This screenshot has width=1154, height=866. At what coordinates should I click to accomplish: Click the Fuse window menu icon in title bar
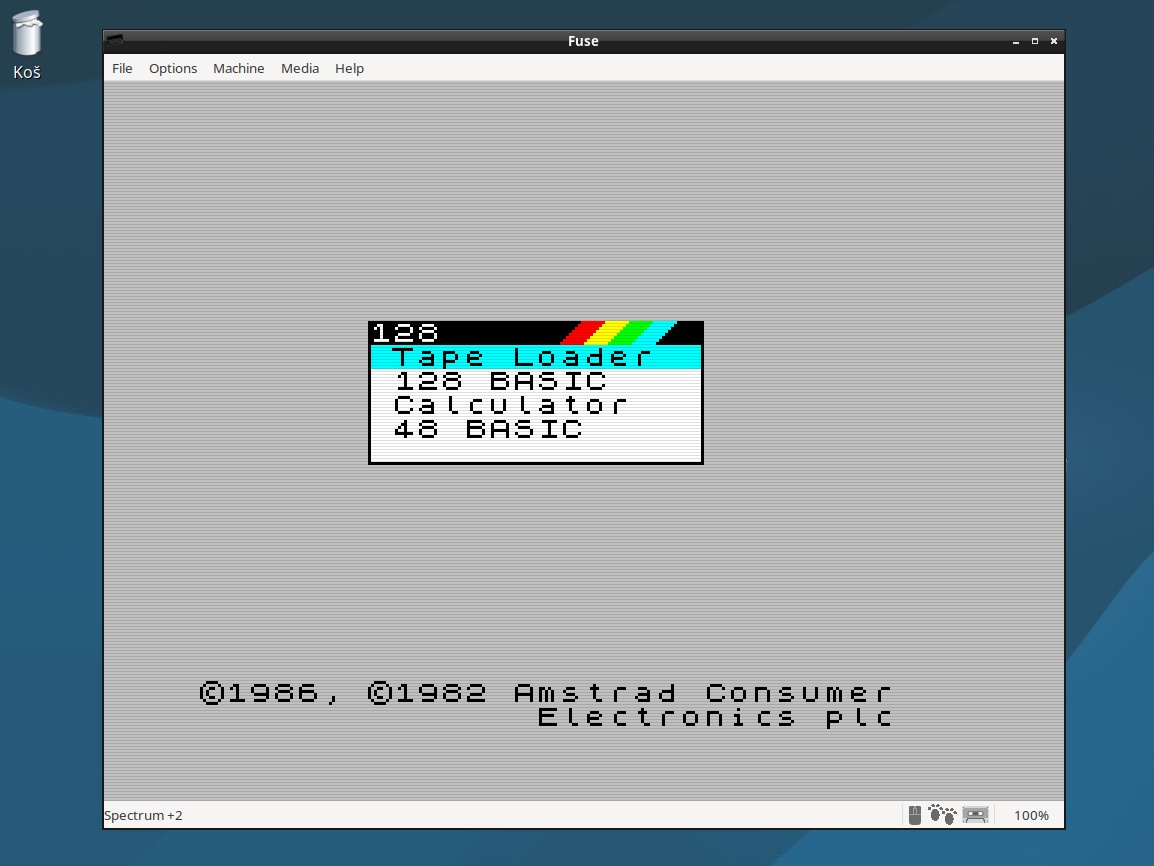(115, 40)
